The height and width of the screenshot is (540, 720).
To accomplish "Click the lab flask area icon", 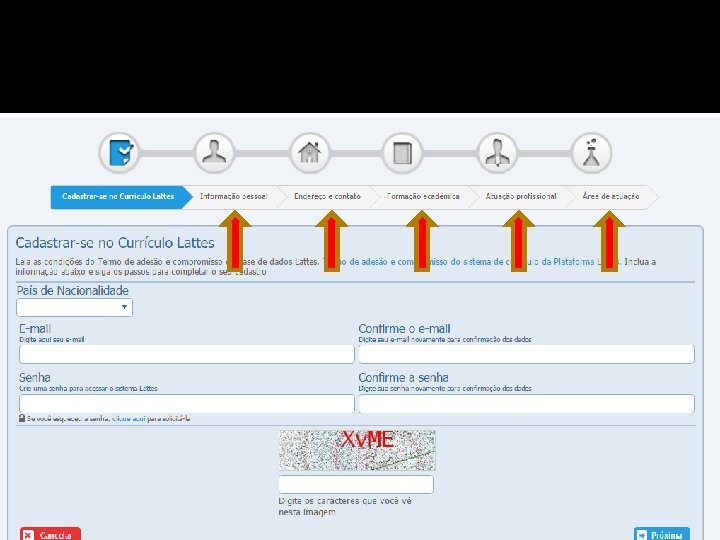I will [591, 152].
